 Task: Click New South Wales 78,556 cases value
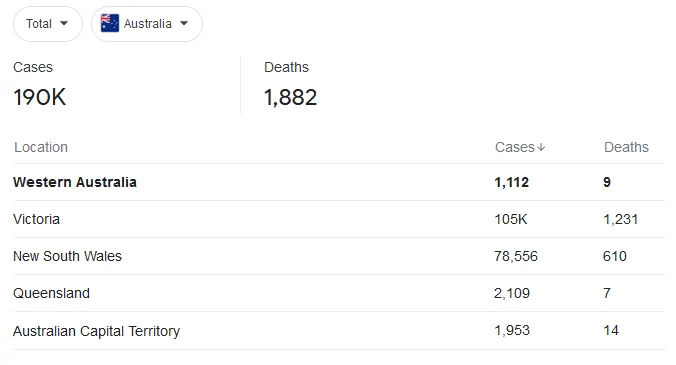tap(516, 256)
